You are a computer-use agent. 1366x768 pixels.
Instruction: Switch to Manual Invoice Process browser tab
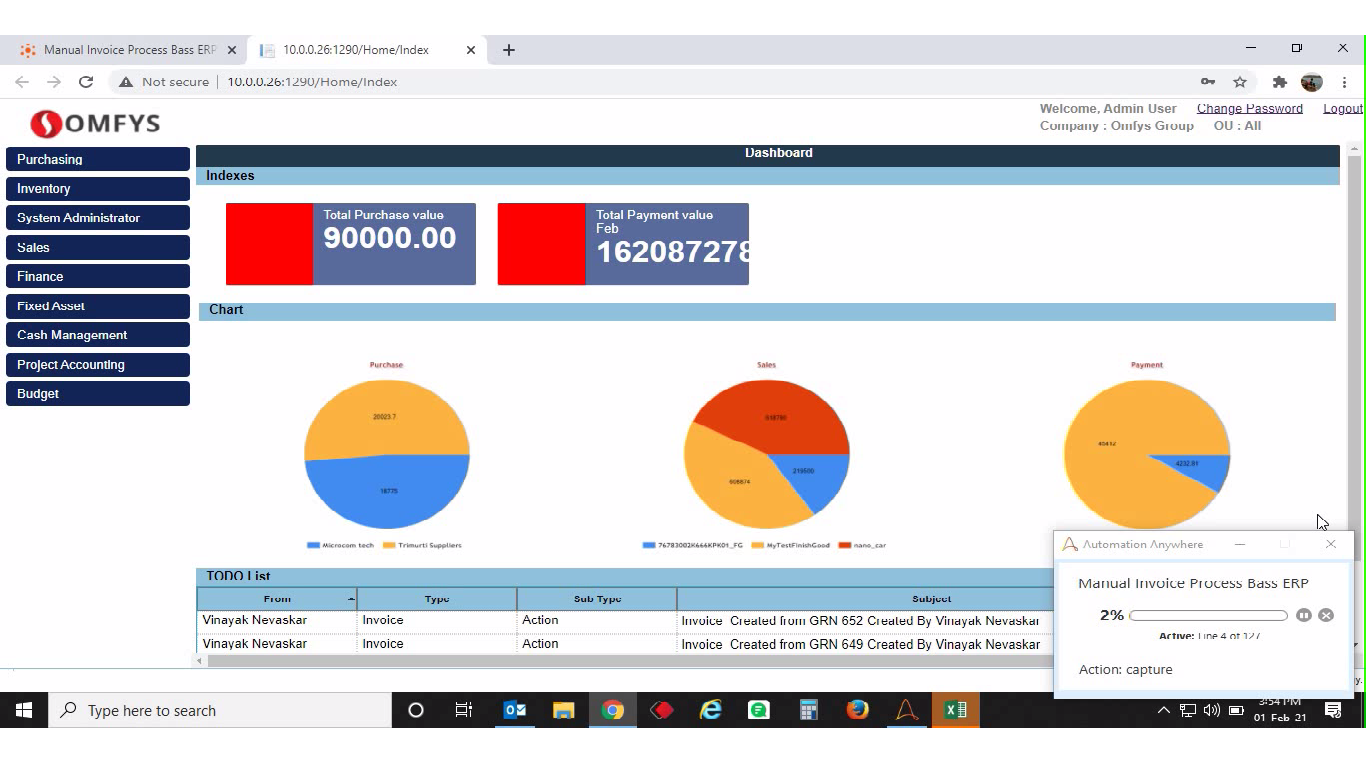(x=129, y=50)
